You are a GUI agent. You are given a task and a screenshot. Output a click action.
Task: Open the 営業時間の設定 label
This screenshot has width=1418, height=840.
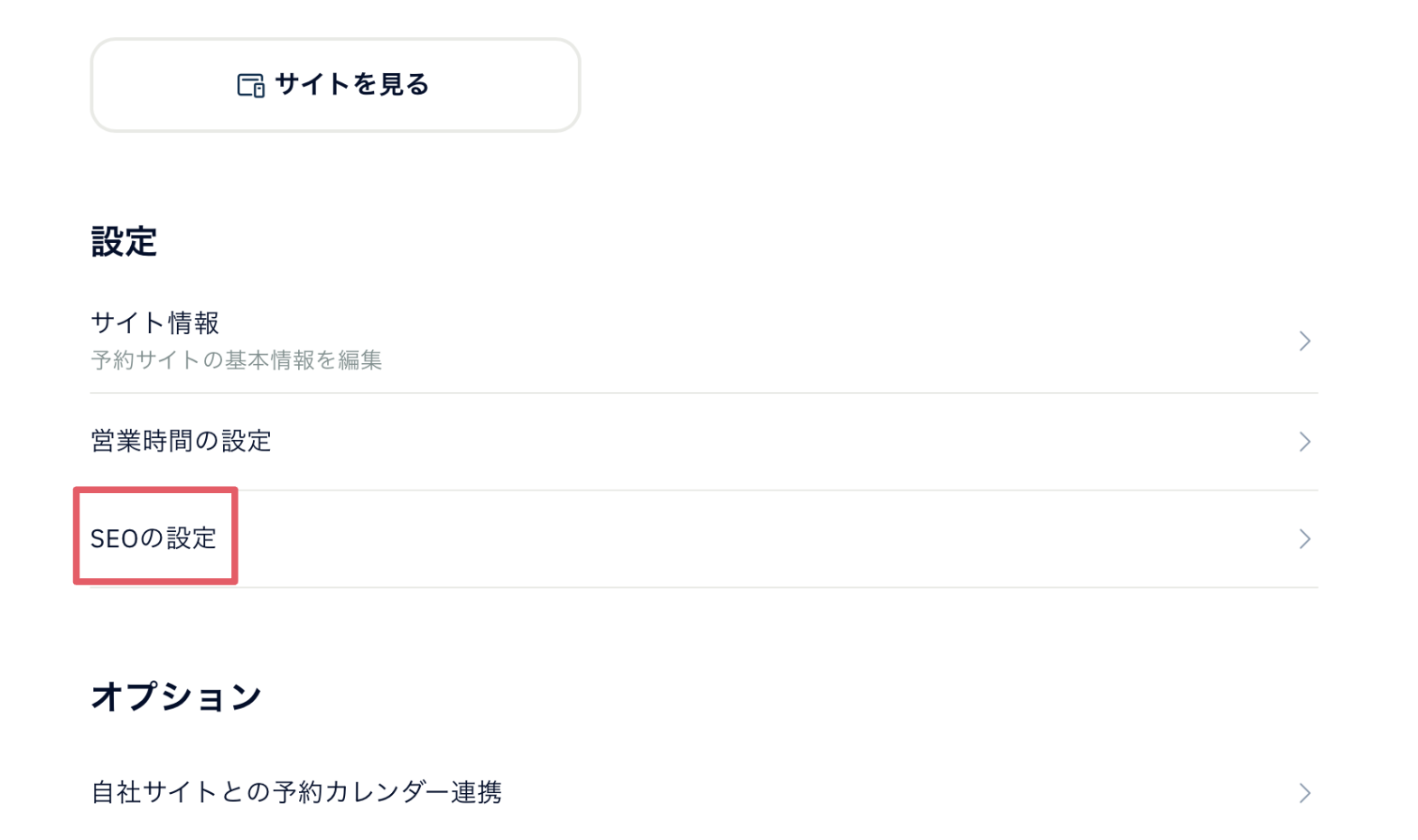(182, 441)
